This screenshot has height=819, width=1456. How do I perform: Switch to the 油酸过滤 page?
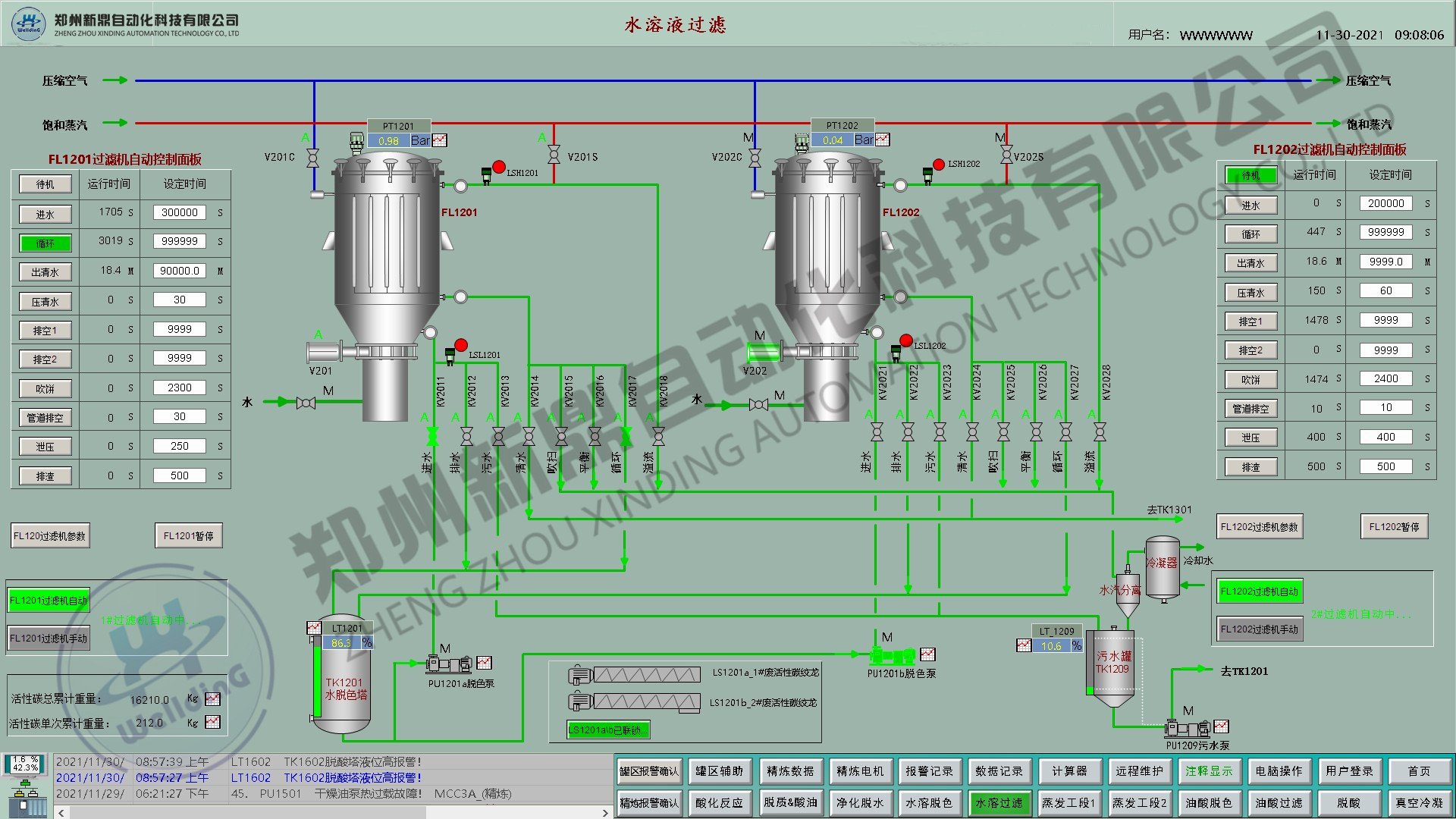click(1279, 803)
